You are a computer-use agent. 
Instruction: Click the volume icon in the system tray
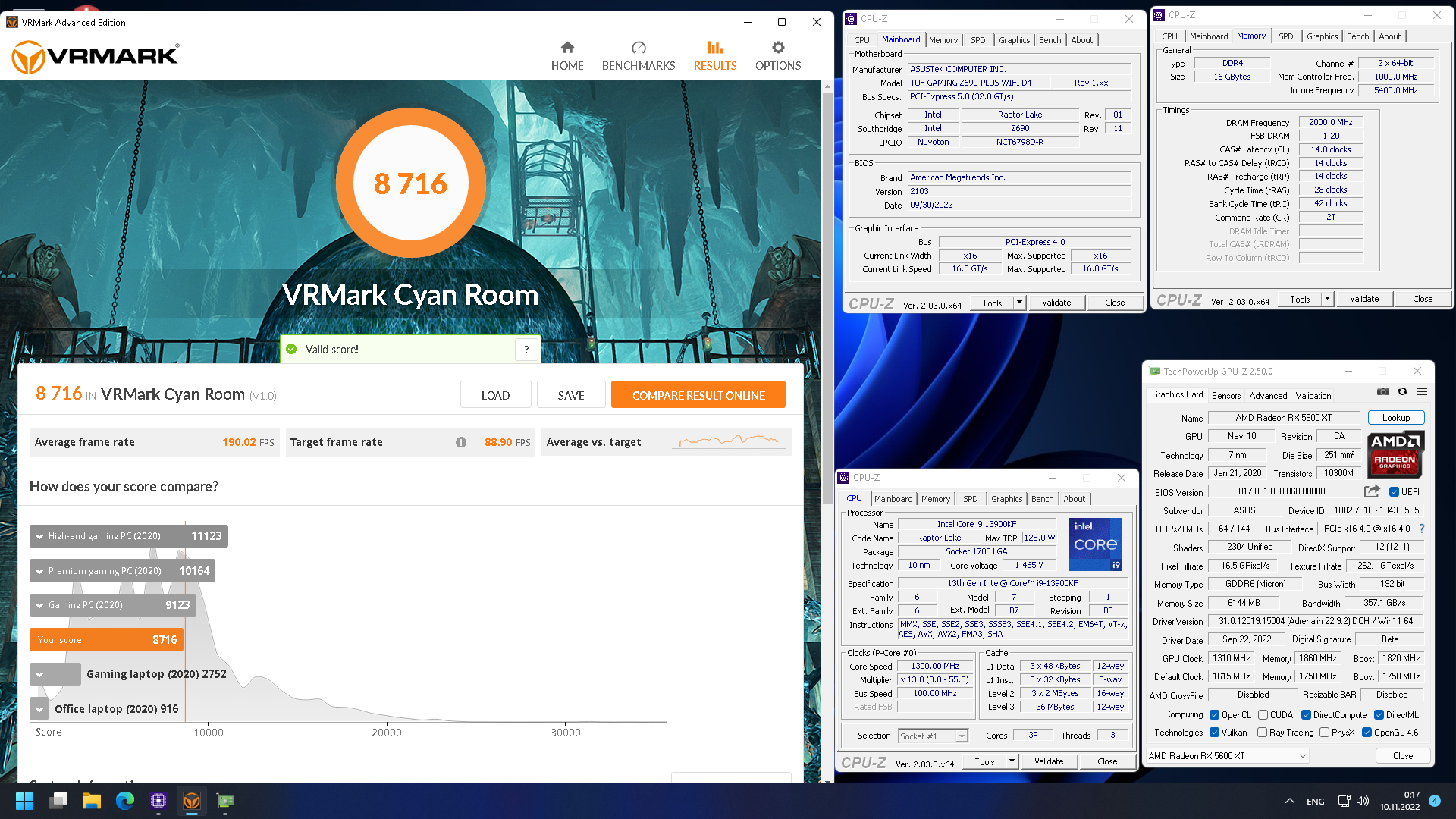pos(1363,801)
